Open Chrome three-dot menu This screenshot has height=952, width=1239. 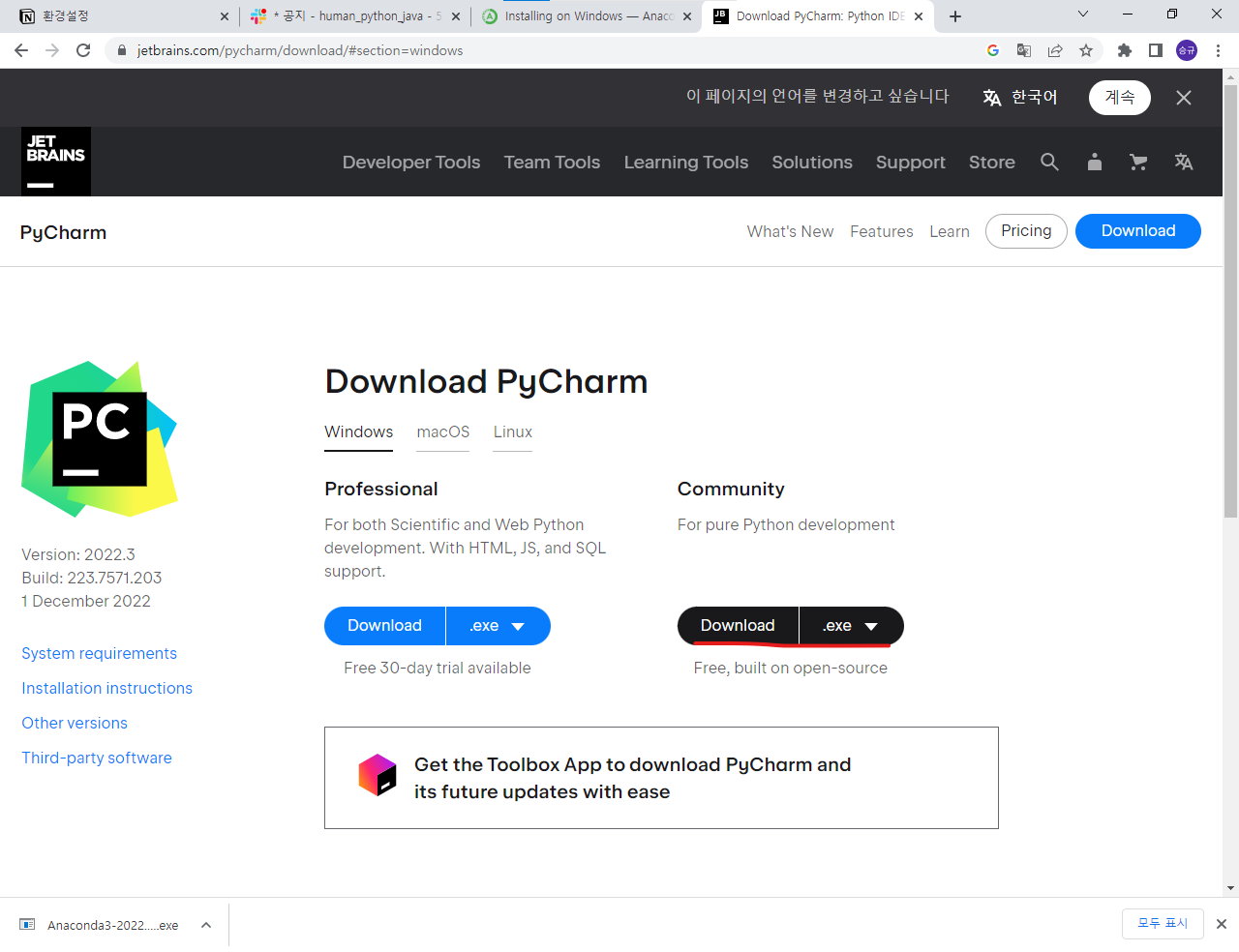coord(1218,50)
